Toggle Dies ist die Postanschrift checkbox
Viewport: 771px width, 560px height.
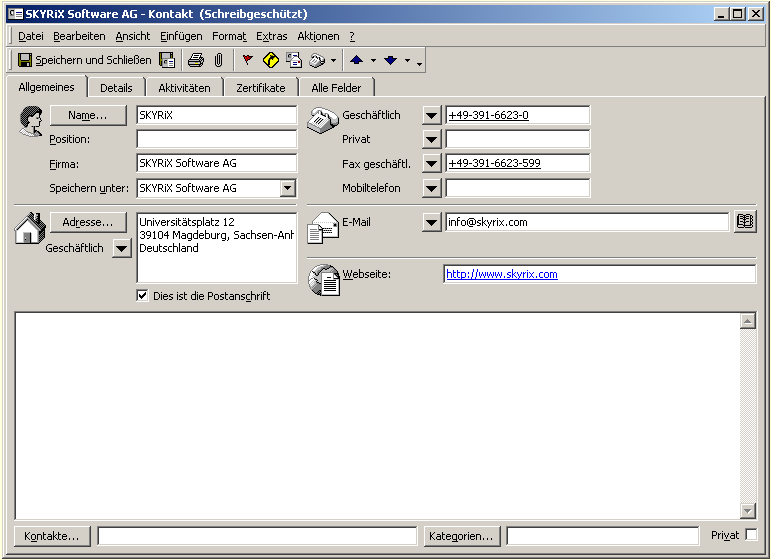(142, 295)
